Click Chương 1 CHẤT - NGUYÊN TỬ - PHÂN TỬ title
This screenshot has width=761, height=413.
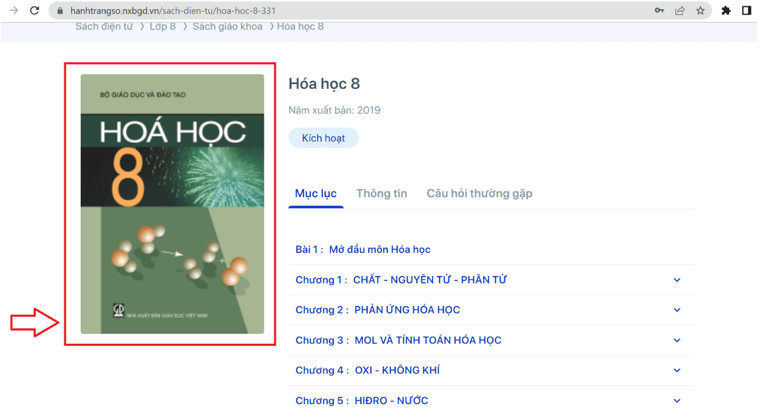[401, 280]
